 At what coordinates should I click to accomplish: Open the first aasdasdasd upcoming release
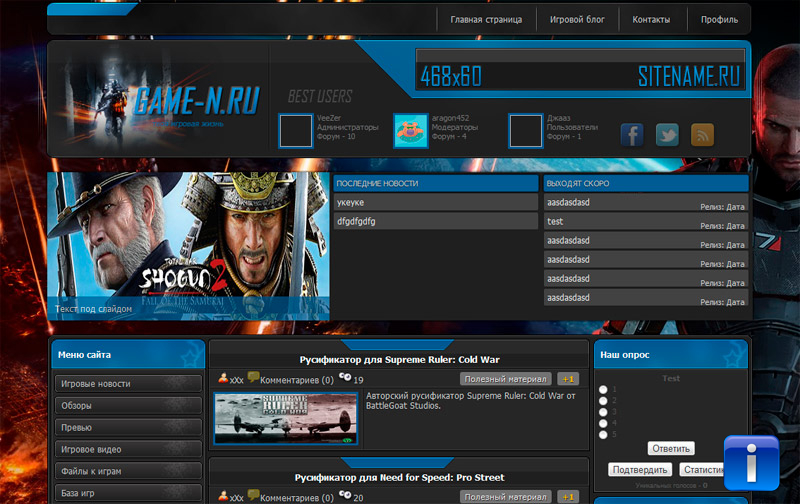click(x=646, y=203)
